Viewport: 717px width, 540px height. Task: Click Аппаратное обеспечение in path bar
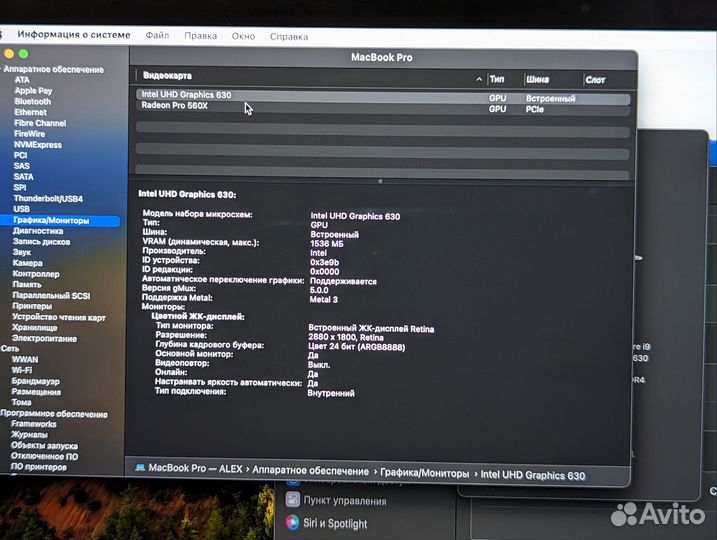point(310,470)
